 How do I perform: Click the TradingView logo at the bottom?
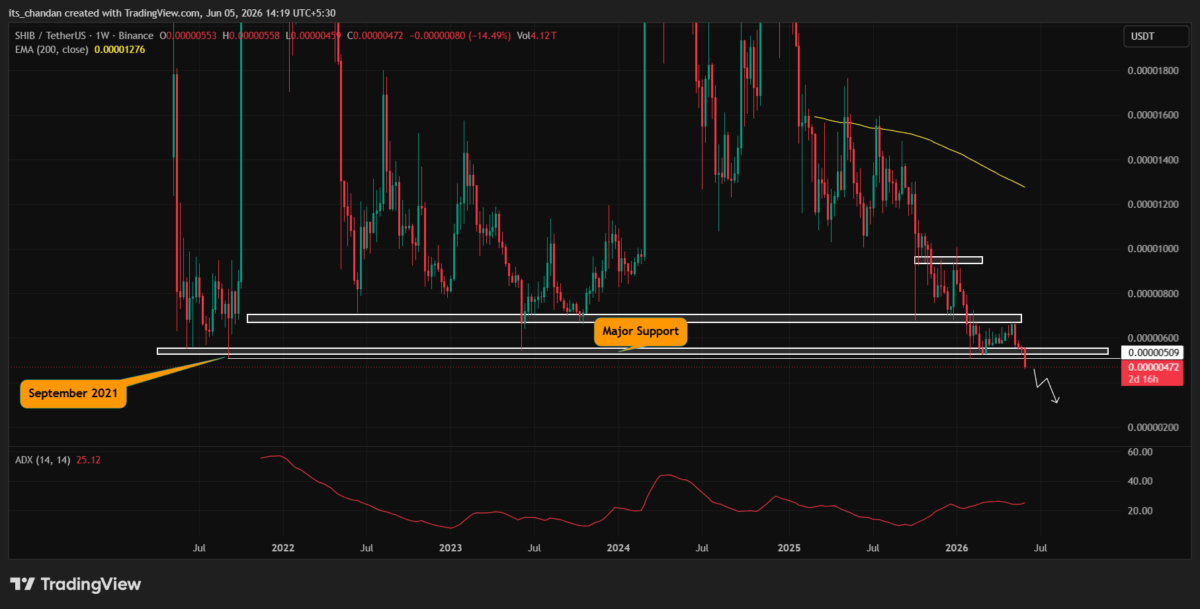76,584
